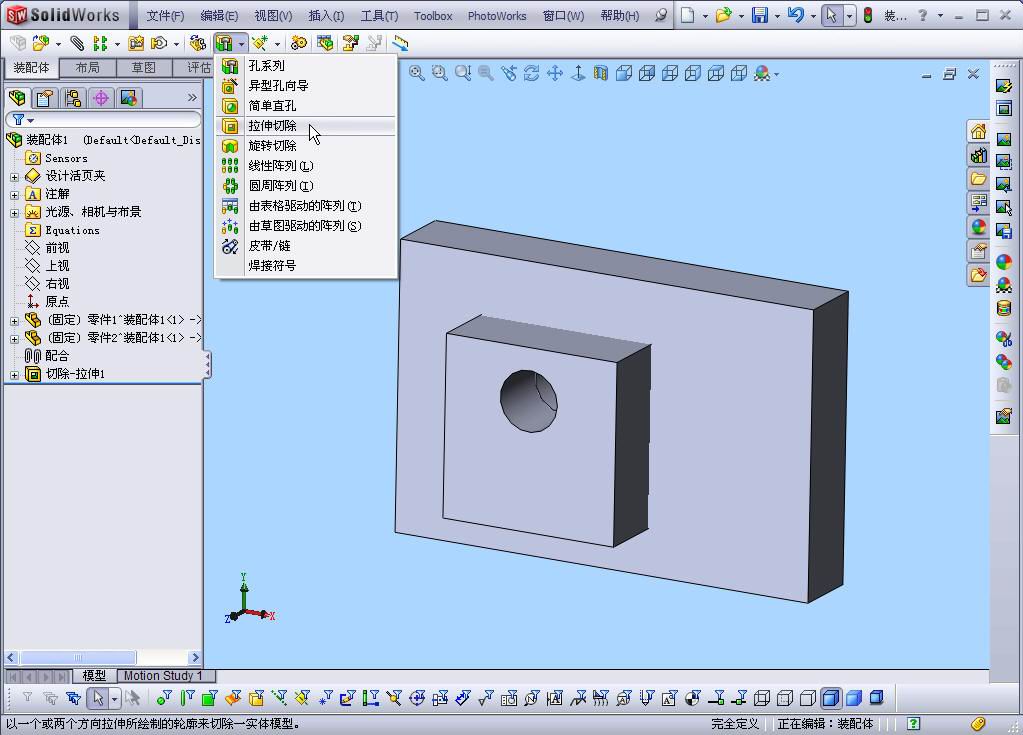Image resolution: width=1023 pixels, height=735 pixels.
Task: Click the Exploded View toolbar icon
Action: pyautogui.click(x=351, y=43)
